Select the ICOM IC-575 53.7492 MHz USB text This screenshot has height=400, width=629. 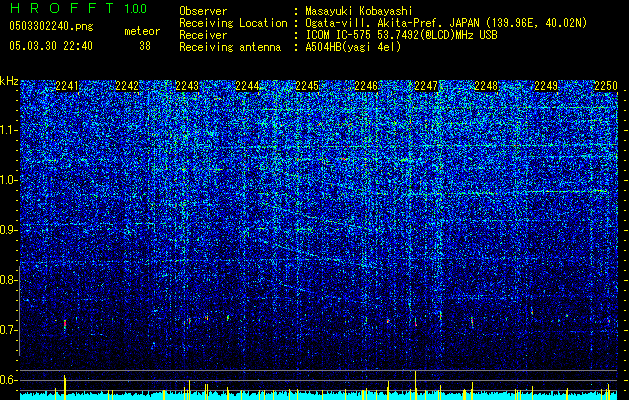click(x=401, y=35)
